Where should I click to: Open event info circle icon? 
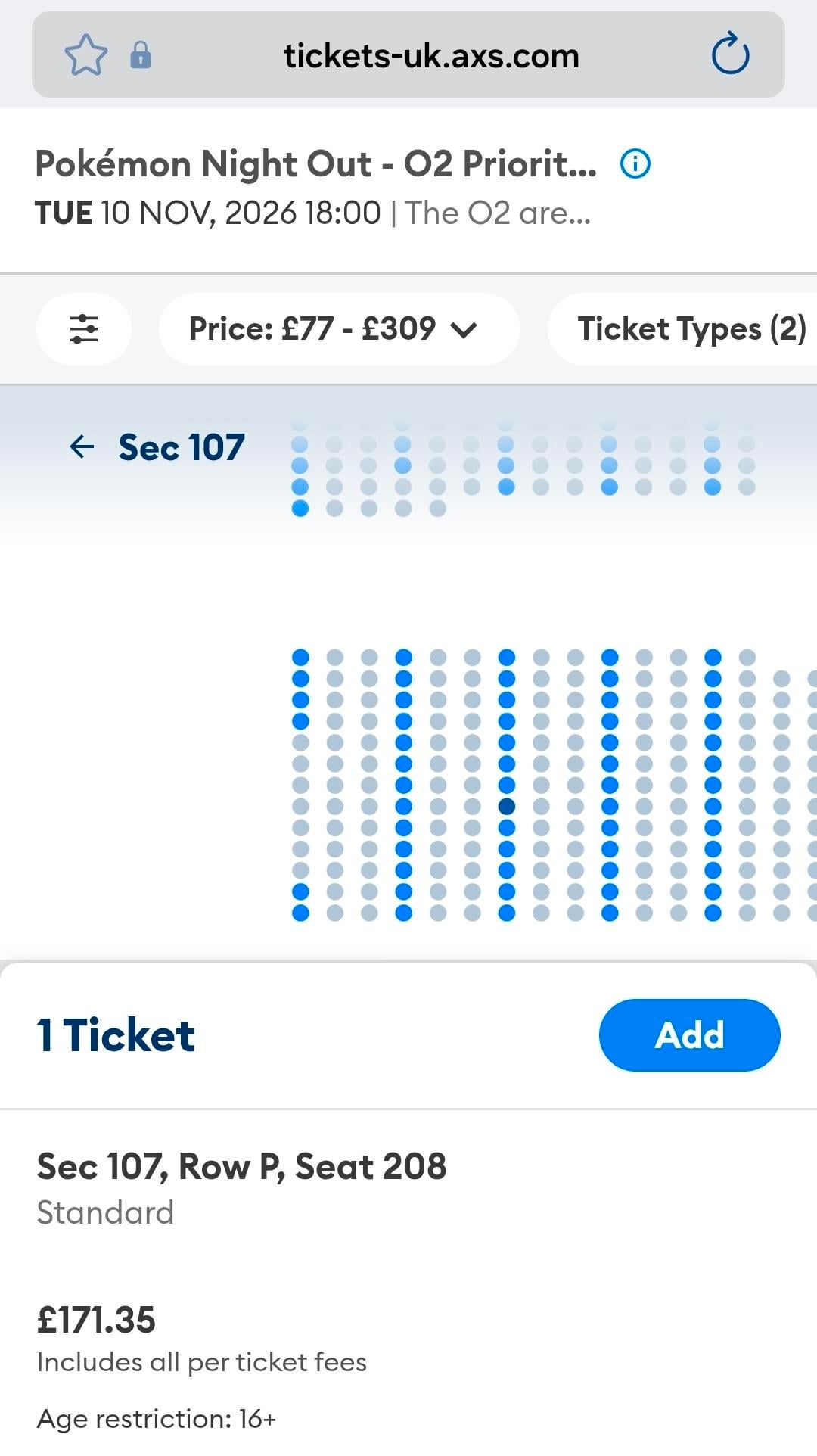click(x=635, y=163)
